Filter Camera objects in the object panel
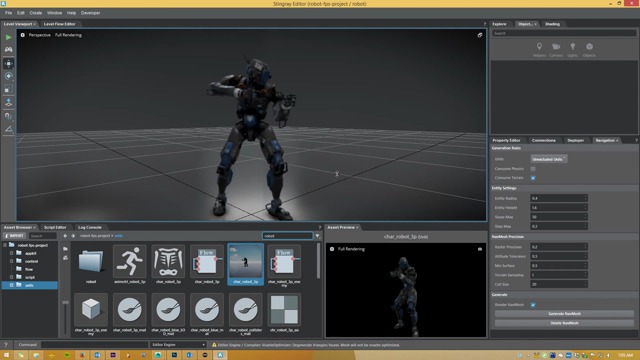 [x=556, y=50]
